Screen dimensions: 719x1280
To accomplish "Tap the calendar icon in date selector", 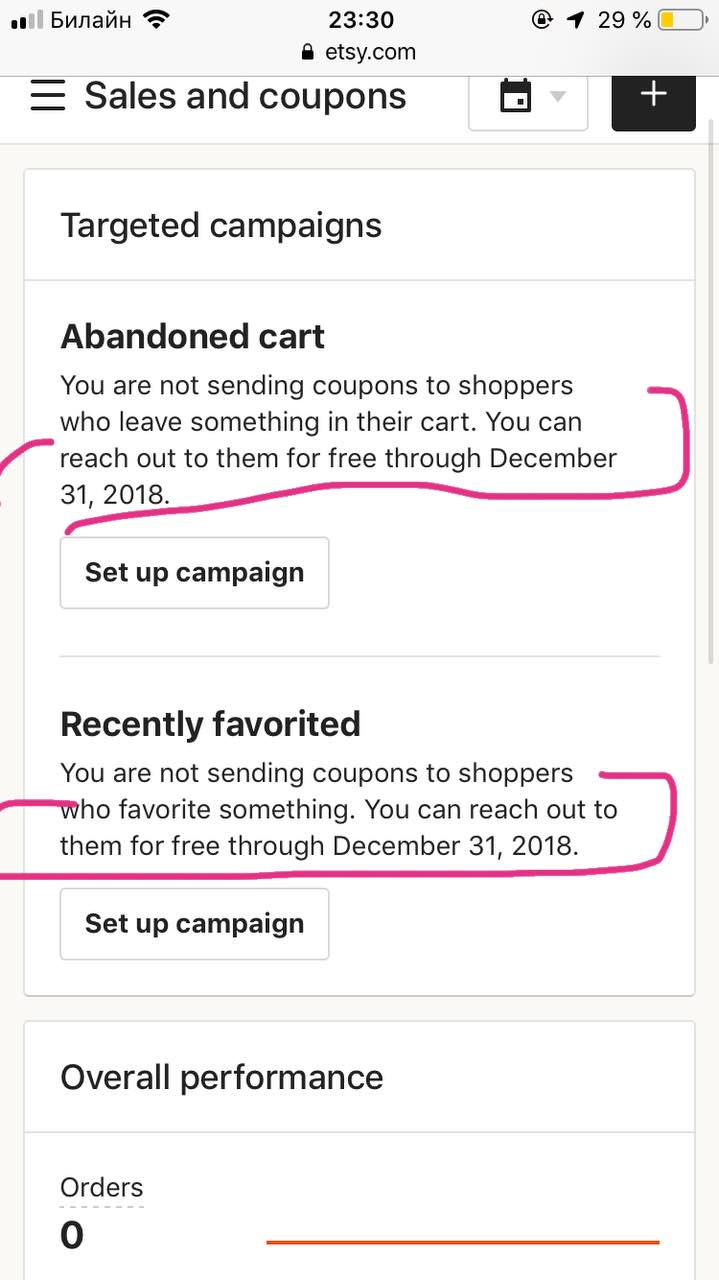I will pyautogui.click(x=515, y=97).
